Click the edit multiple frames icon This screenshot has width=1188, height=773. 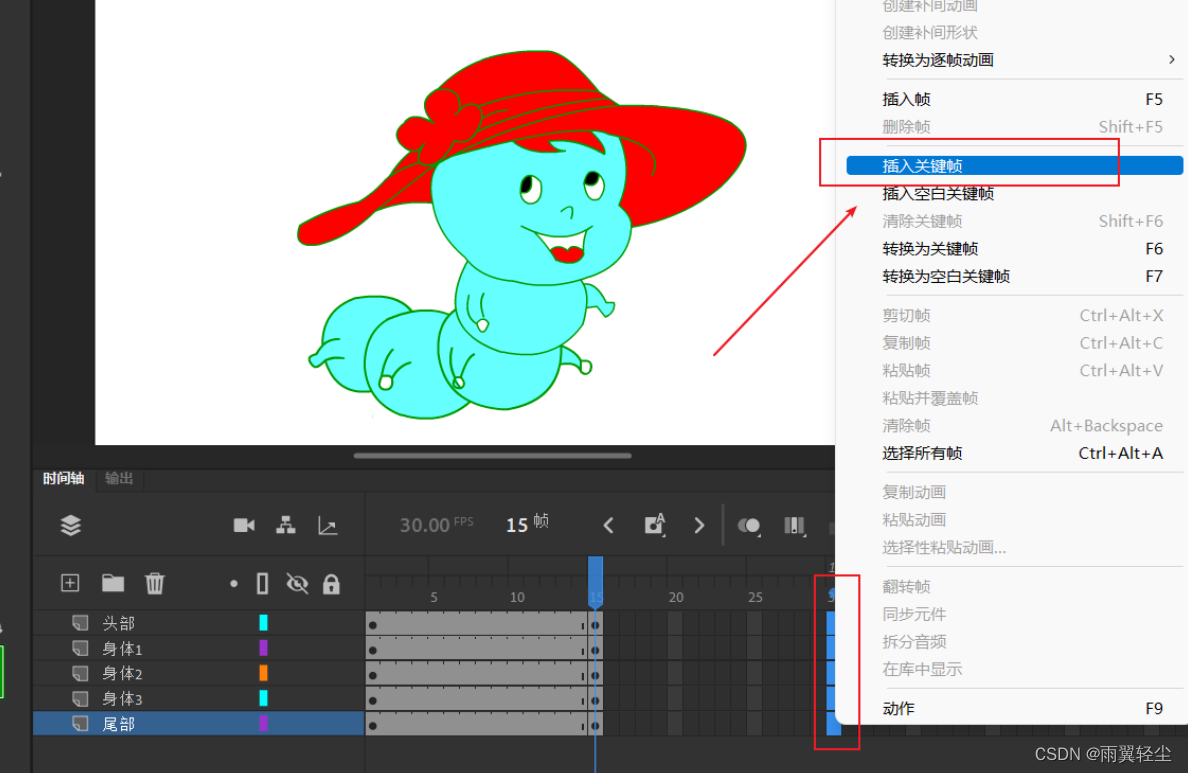[x=794, y=525]
